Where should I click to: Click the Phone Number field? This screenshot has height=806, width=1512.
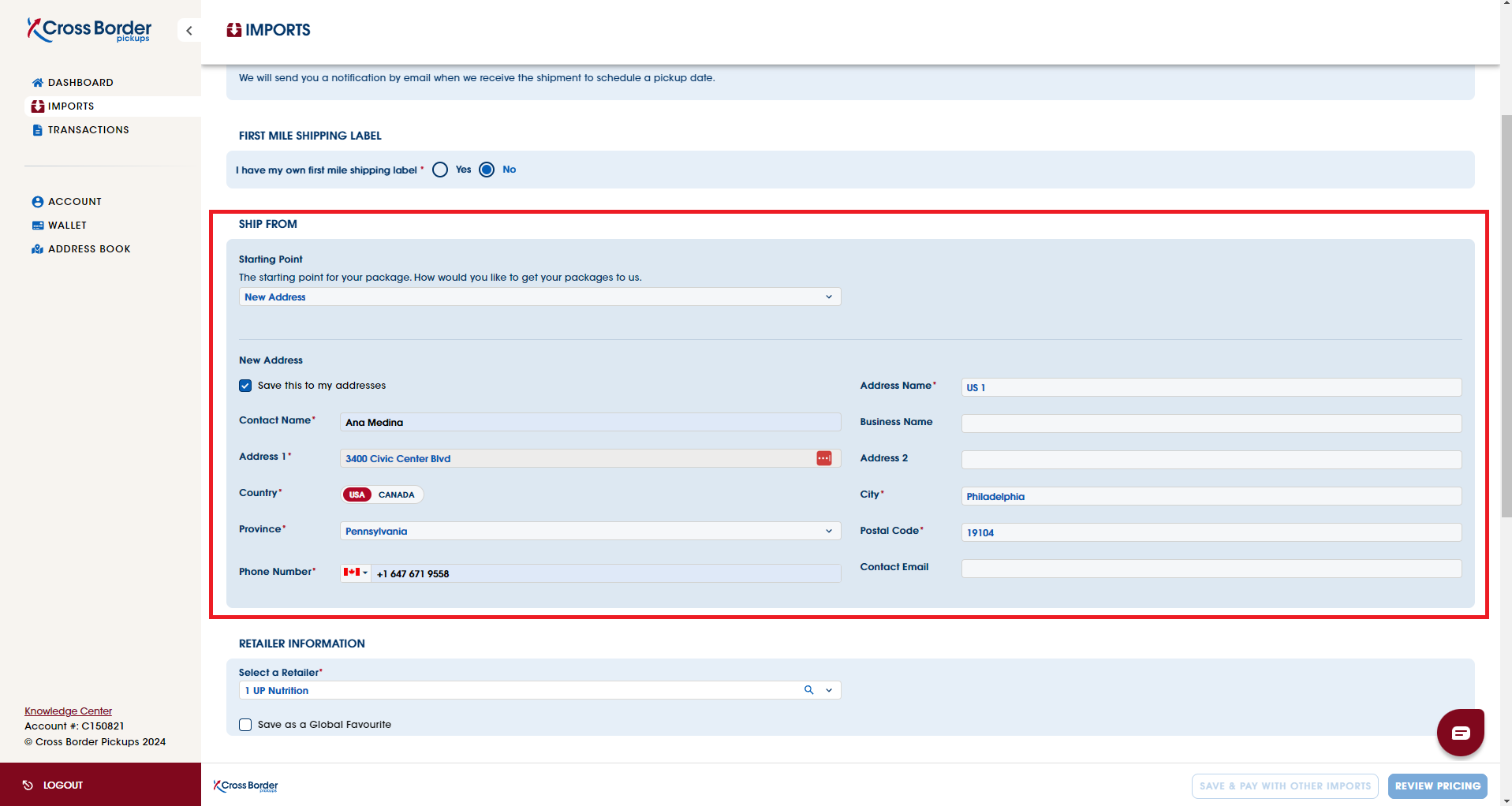pyautogui.click(x=606, y=573)
